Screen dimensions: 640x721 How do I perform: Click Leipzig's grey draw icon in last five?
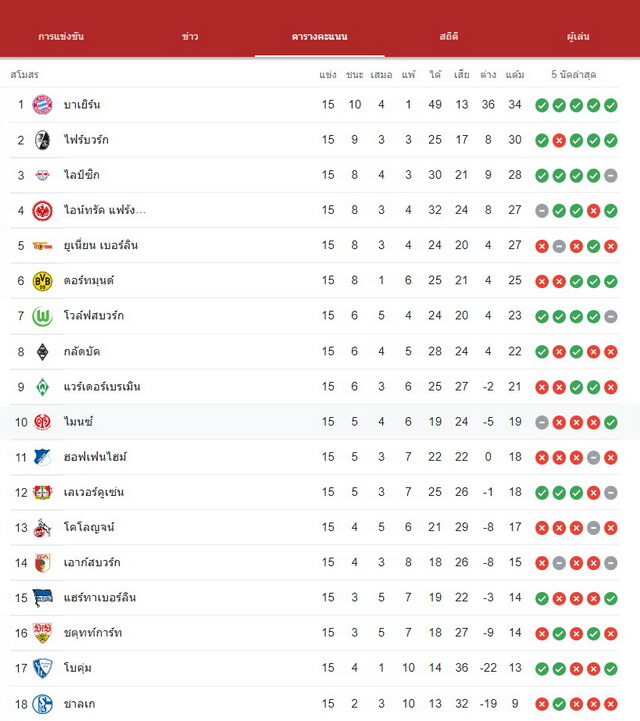click(x=611, y=176)
